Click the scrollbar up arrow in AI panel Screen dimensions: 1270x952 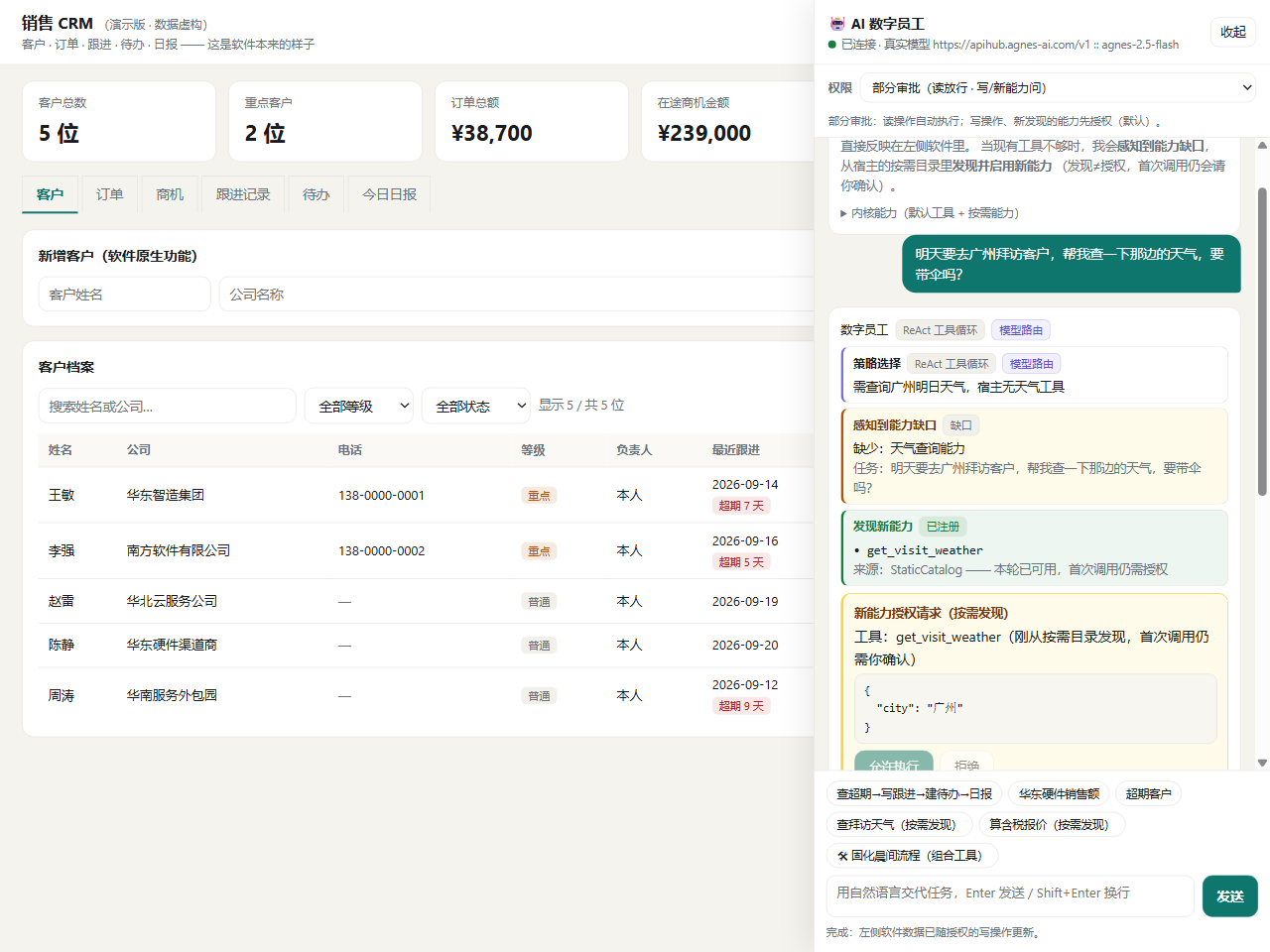coord(1262,145)
